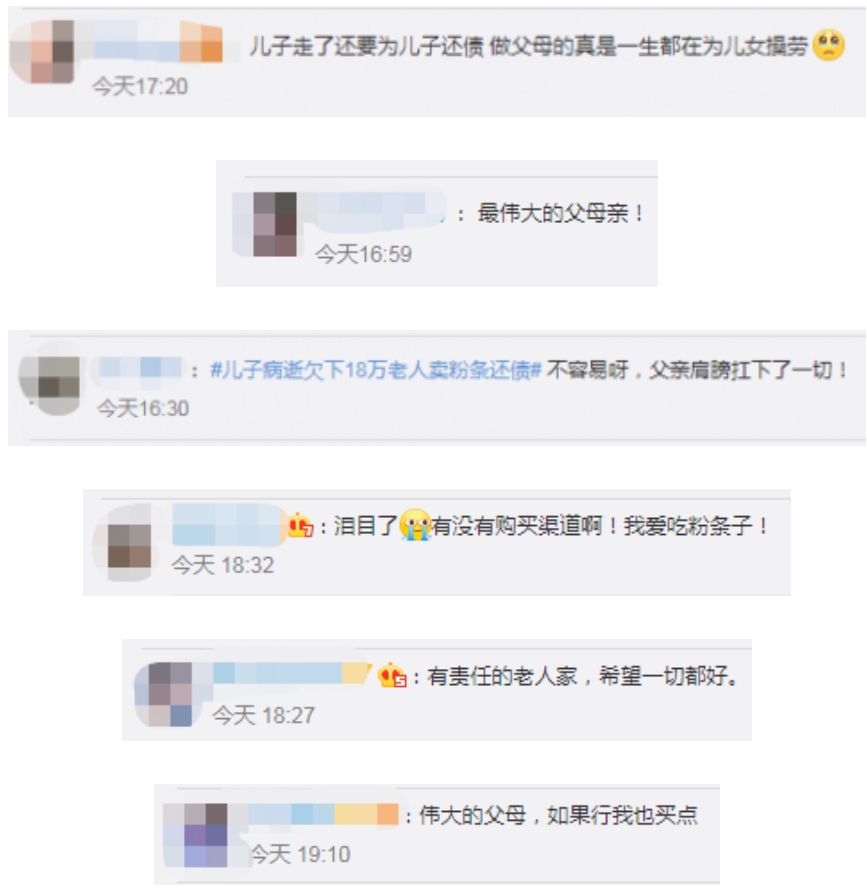The width and height of the screenshot is (867, 894).
Task: Click the crown level-5 badge icon
Action: click(x=392, y=676)
